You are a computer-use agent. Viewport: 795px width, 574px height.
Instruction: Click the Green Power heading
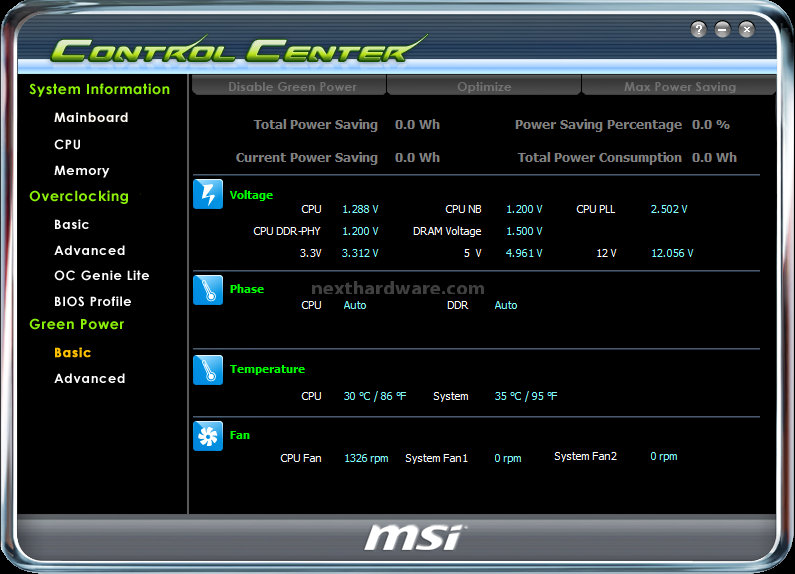tap(77, 325)
